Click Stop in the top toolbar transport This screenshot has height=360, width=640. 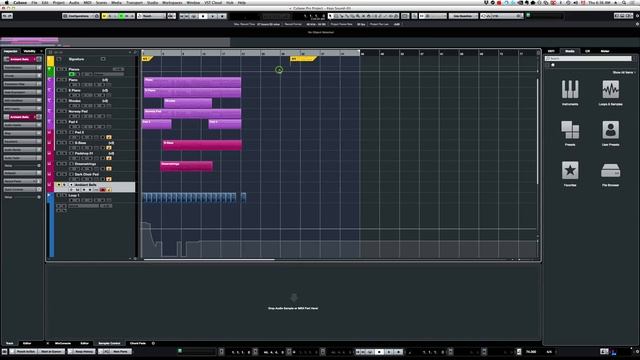203,16
